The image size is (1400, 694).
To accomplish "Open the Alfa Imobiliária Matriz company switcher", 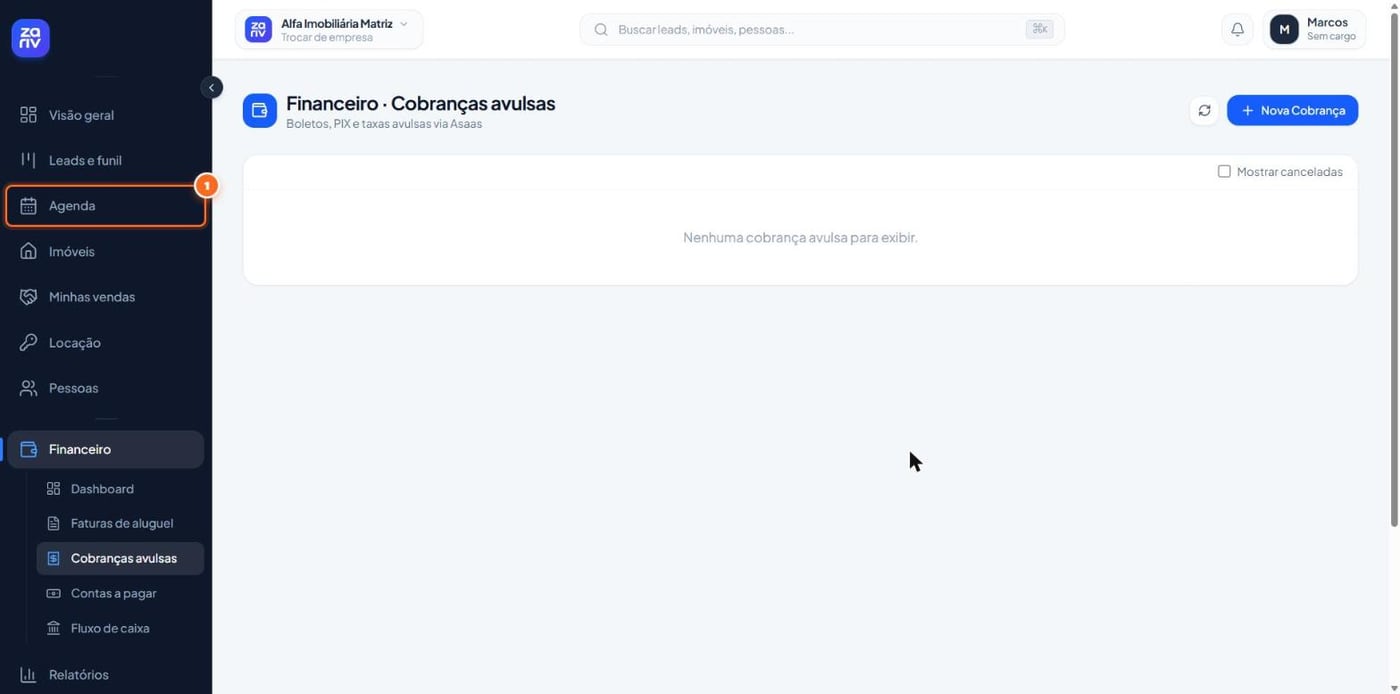I will pyautogui.click(x=329, y=29).
